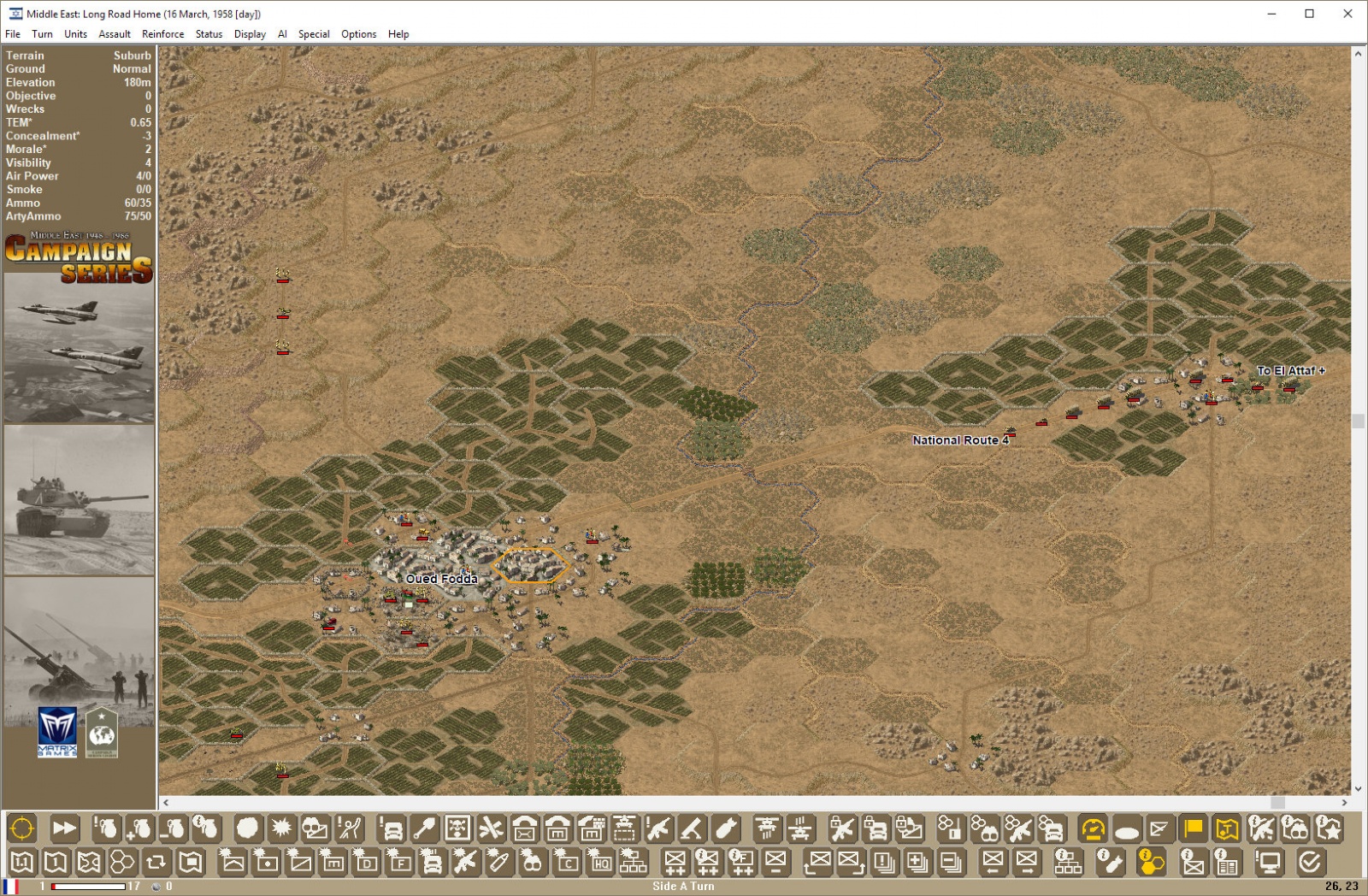Open the Display menu dropdown
The image size is (1368, 896).
point(249,34)
